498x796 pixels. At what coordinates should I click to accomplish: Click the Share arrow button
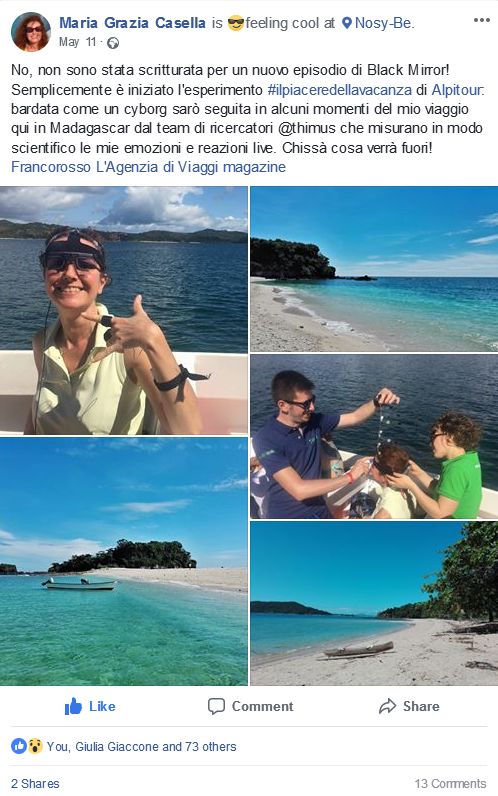409,706
